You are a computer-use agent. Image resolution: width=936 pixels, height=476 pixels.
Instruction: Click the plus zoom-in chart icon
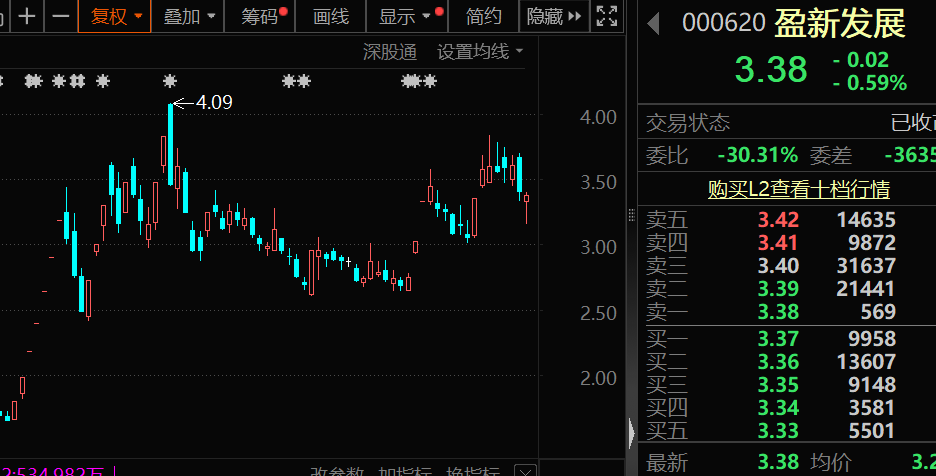tap(27, 16)
